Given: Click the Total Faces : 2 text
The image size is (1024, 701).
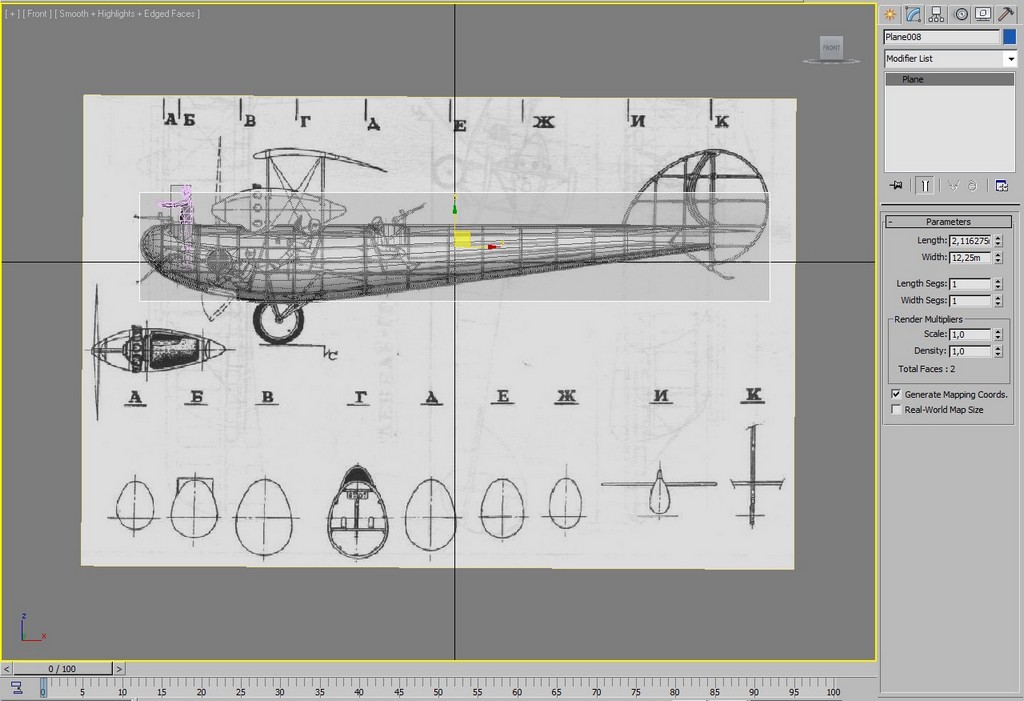Looking at the screenshot, I should pos(926,369).
